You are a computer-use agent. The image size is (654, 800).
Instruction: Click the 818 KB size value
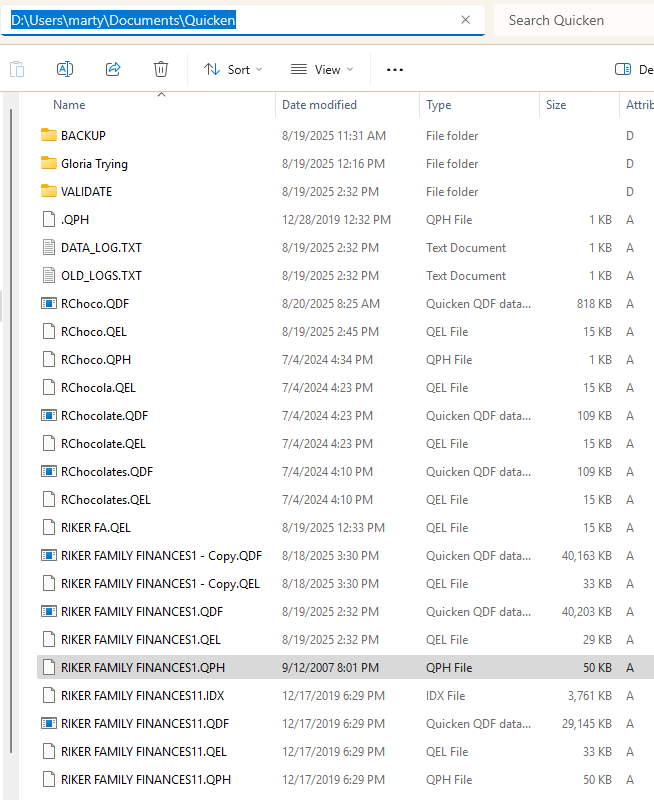point(594,304)
